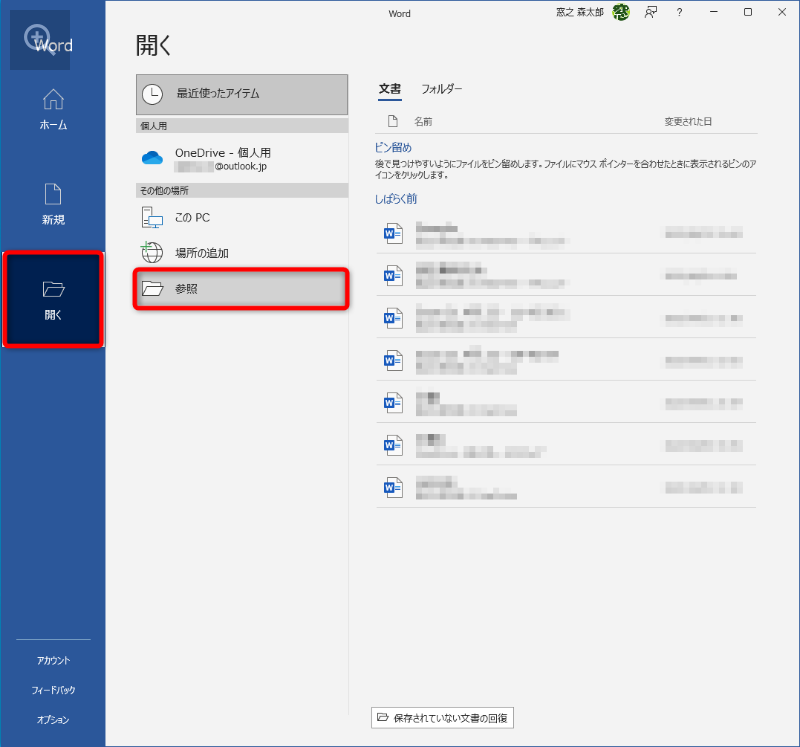The width and height of the screenshot is (800, 747).
Task: Click 参照 to browse files
Action: (241, 289)
